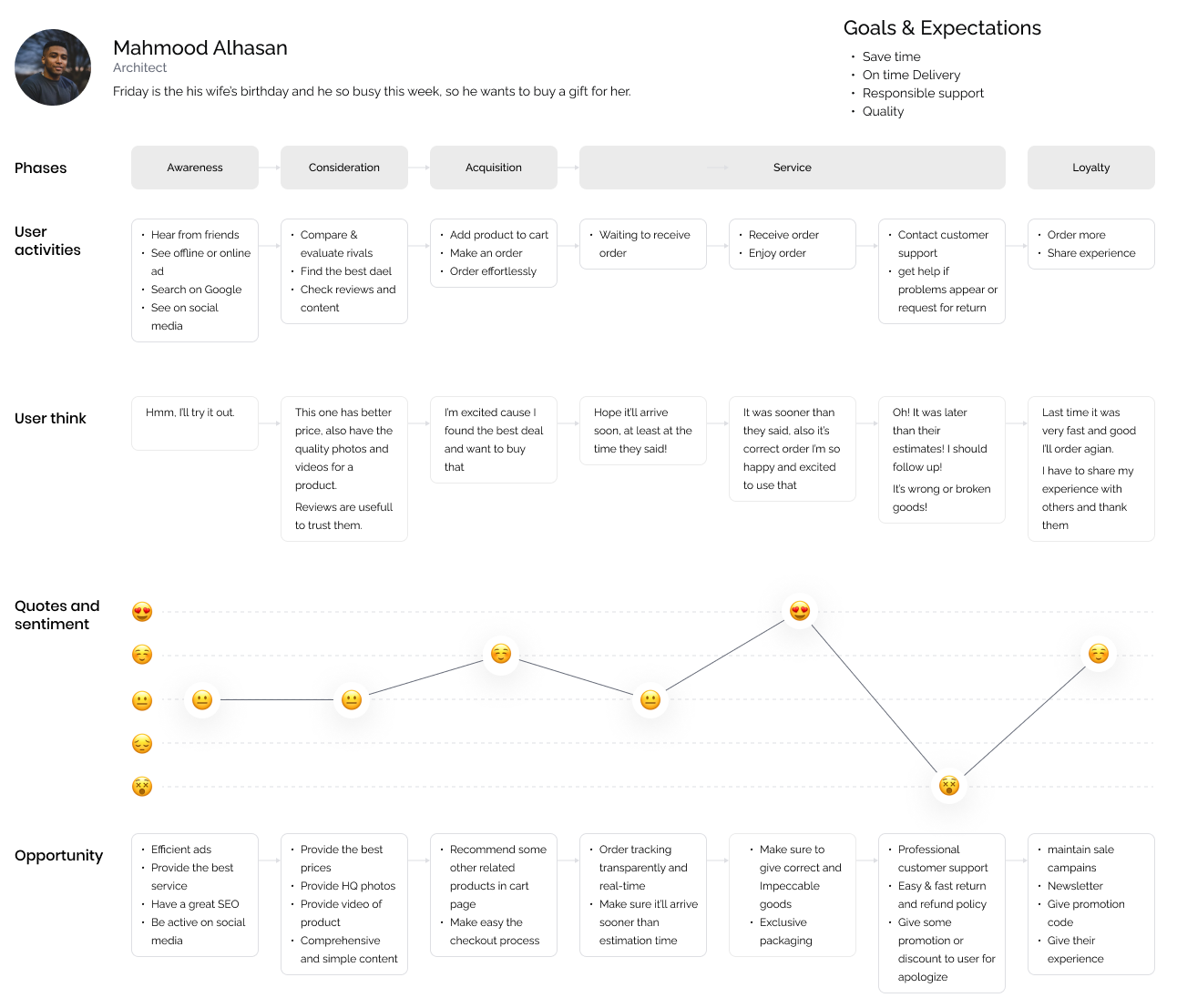1177x1008 pixels.
Task: Click the heart-eyes emoji on the sentiment scale legend
Action: point(142,612)
